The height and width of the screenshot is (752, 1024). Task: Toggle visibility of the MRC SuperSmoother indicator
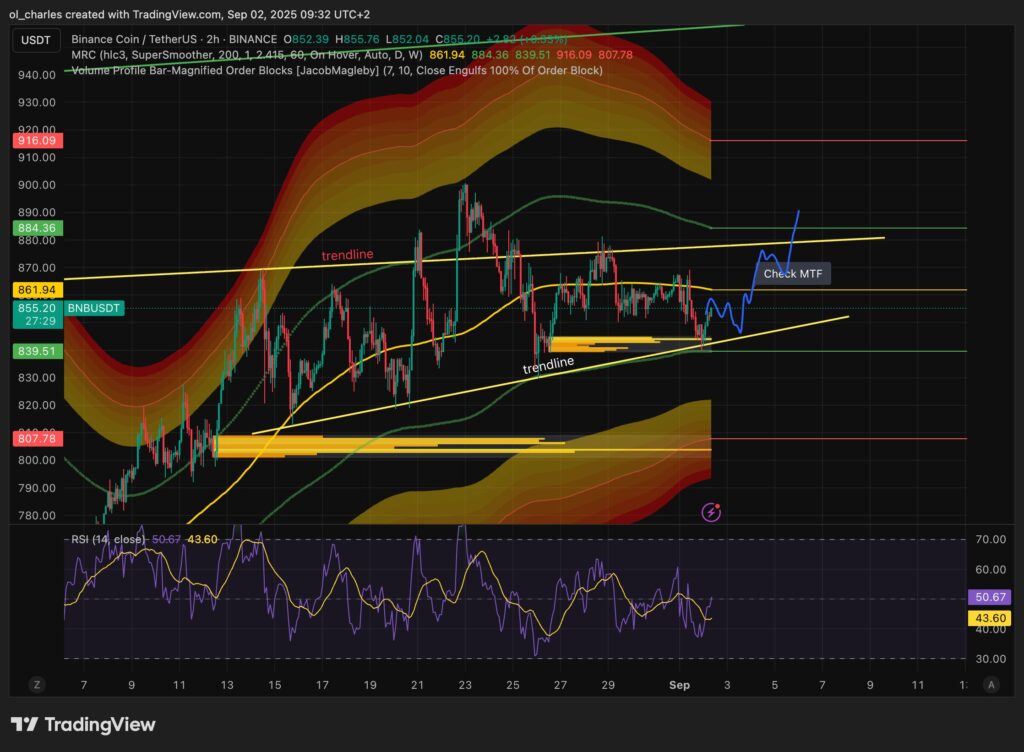click(x=82, y=55)
